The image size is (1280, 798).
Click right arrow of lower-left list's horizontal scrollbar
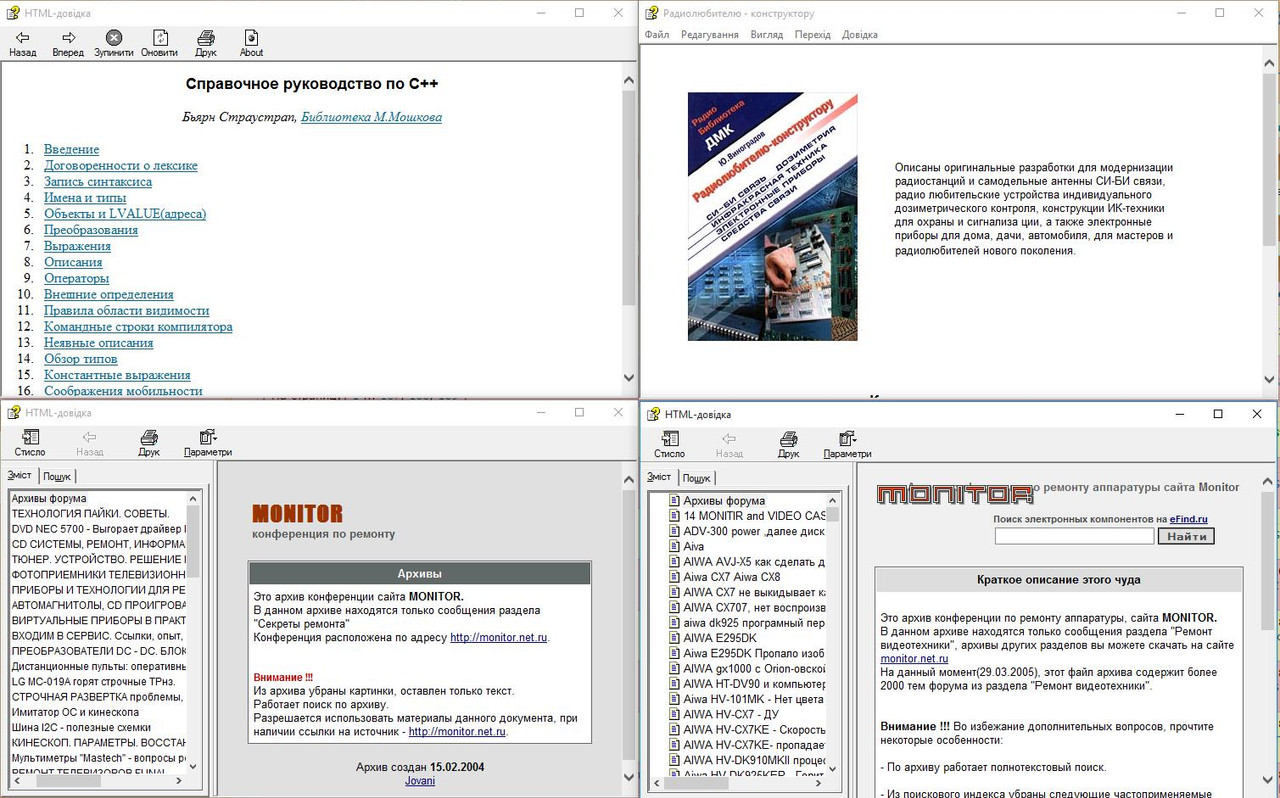179,781
